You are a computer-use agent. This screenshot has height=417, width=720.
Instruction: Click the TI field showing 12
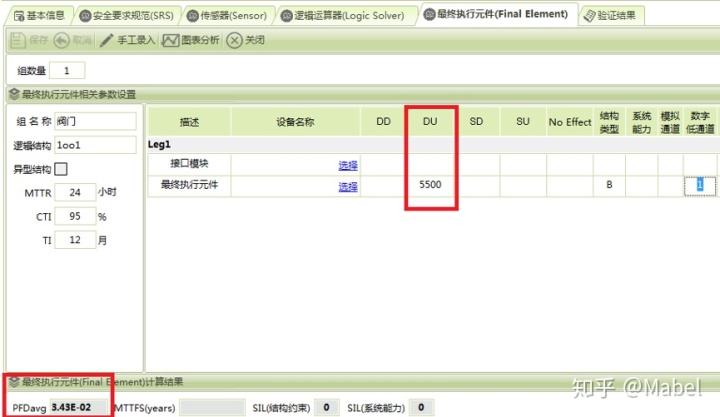pos(75,240)
